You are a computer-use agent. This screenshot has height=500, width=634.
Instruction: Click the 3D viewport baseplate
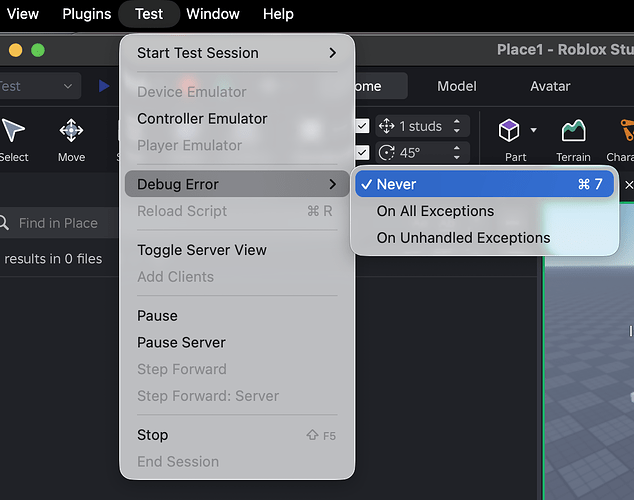[x=588, y=384]
